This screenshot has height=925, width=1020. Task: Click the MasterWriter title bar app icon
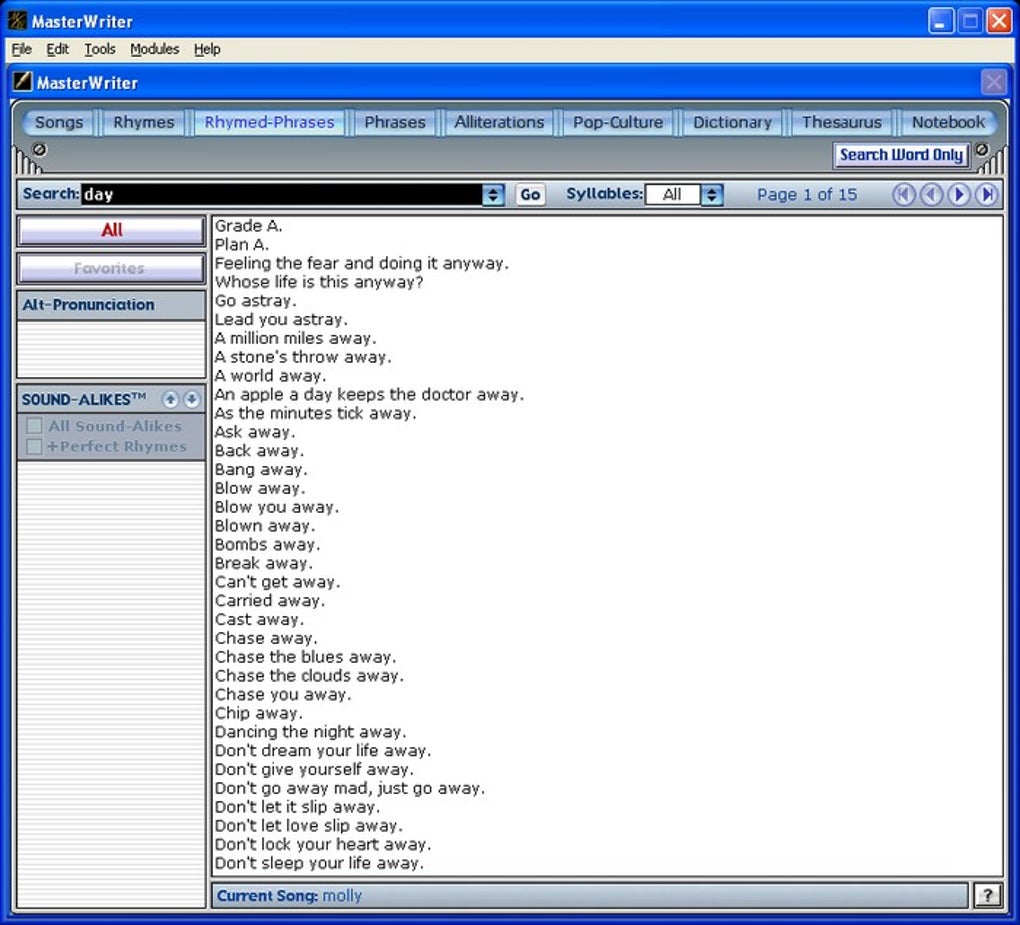point(17,20)
